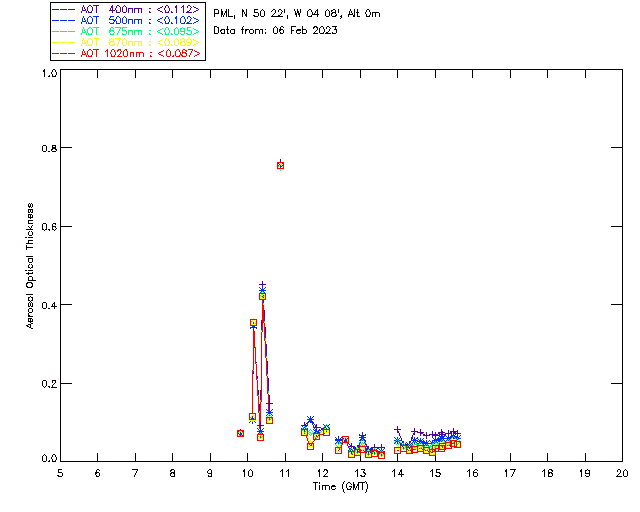Click the y-axis tick label 0.0

coord(49,459)
